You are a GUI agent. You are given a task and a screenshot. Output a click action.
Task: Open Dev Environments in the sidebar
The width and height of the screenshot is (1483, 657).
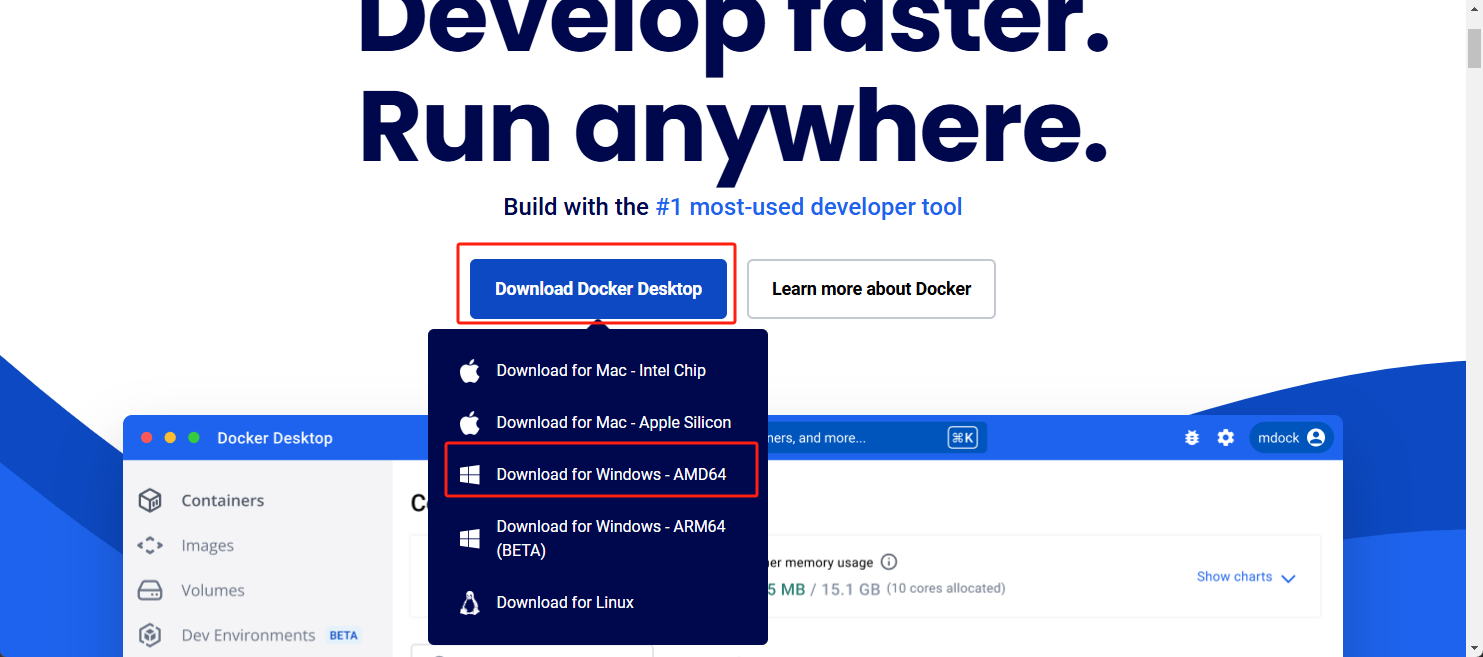248,636
